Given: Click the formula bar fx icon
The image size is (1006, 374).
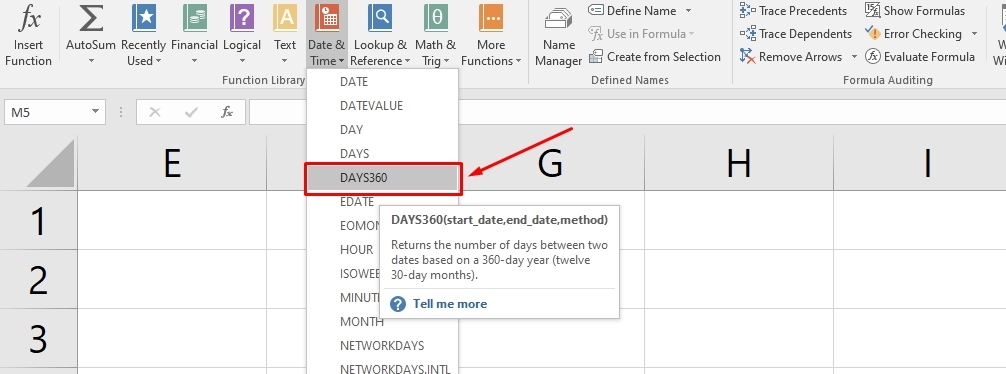Looking at the screenshot, I should coord(227,112).
